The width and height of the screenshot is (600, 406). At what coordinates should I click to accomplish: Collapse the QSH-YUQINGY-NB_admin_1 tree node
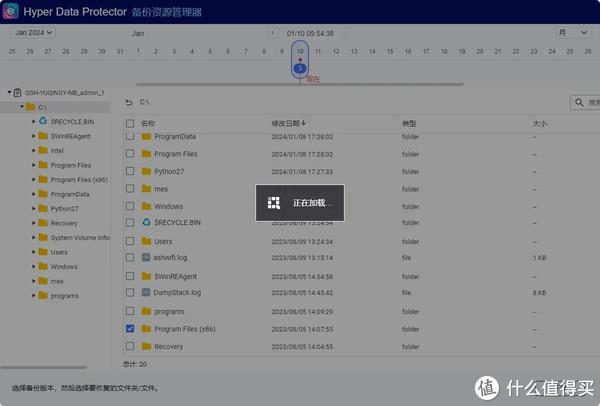click(9, 92)
